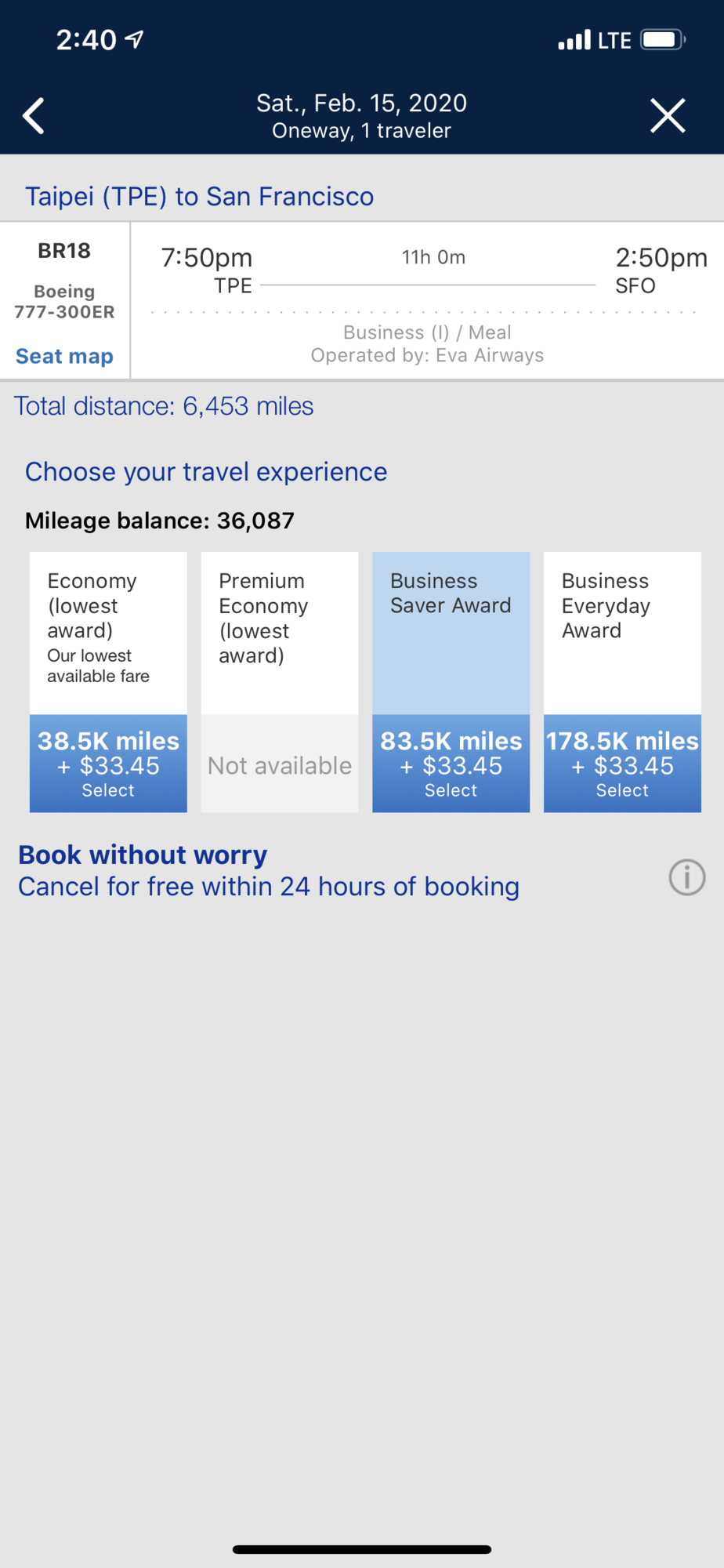Open the info icon beside Book without worry

(686, 877)
